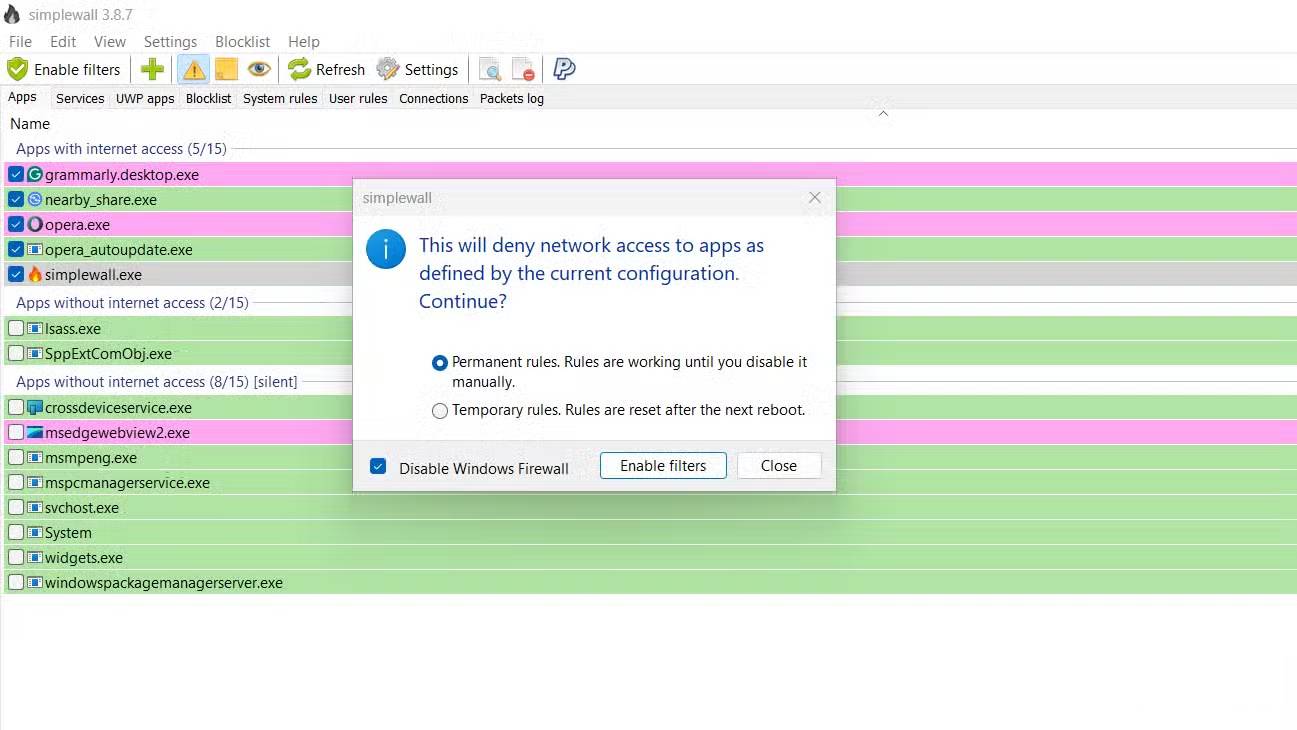Add an app with the green plus icon
This screenshot has width=1297, height=730.
tap(152, 69)
